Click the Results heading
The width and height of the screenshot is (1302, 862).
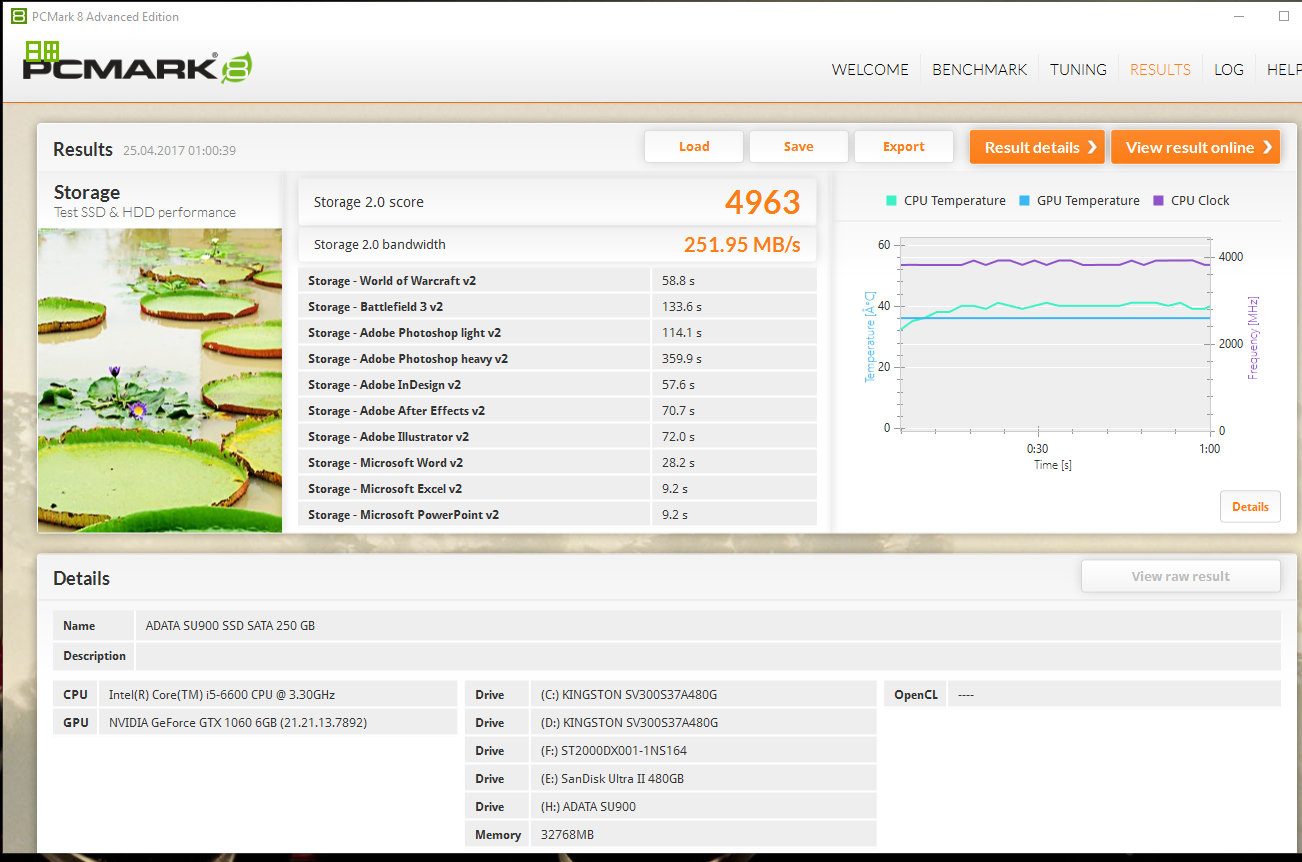(x=83, y=149)
